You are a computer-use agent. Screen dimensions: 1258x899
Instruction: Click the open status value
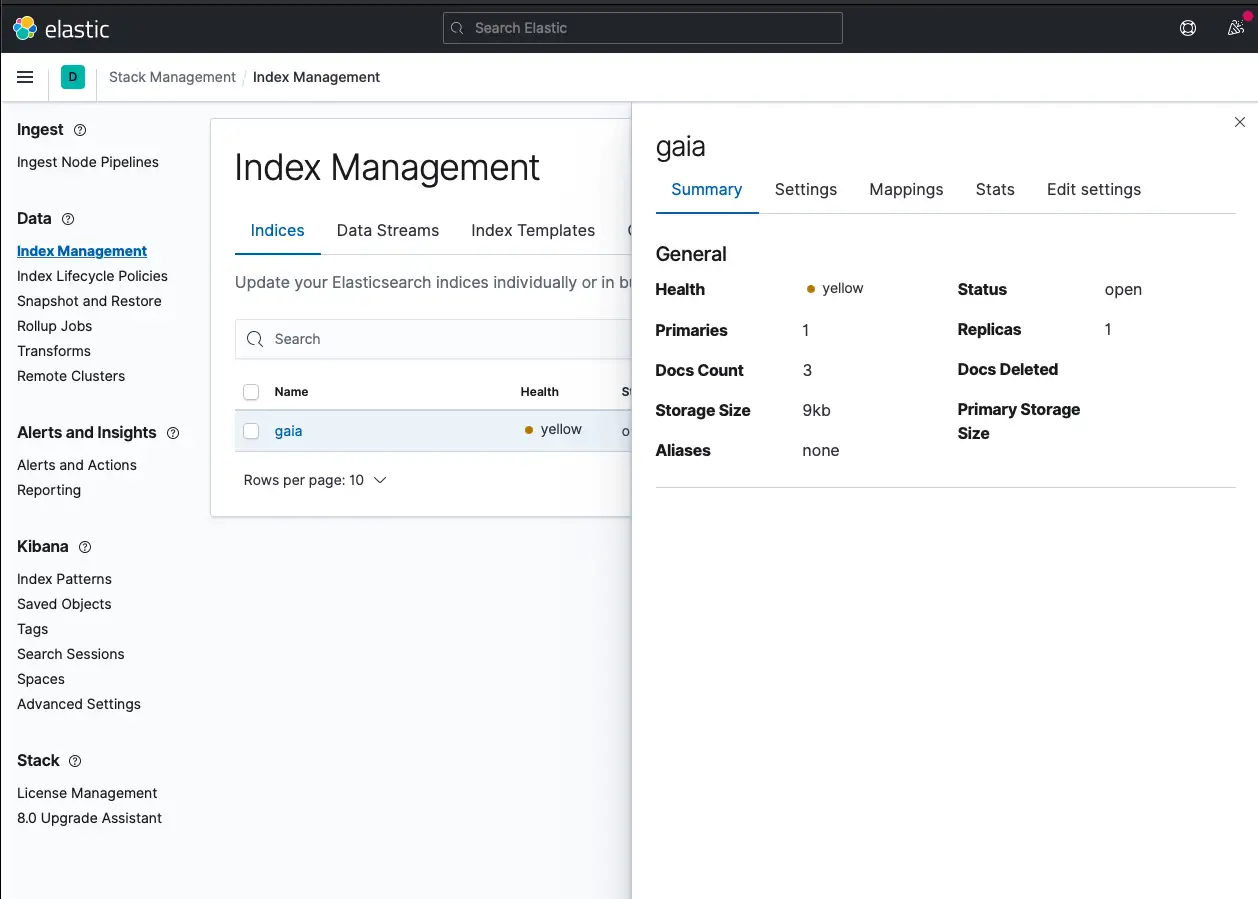tap(1123, 290)
